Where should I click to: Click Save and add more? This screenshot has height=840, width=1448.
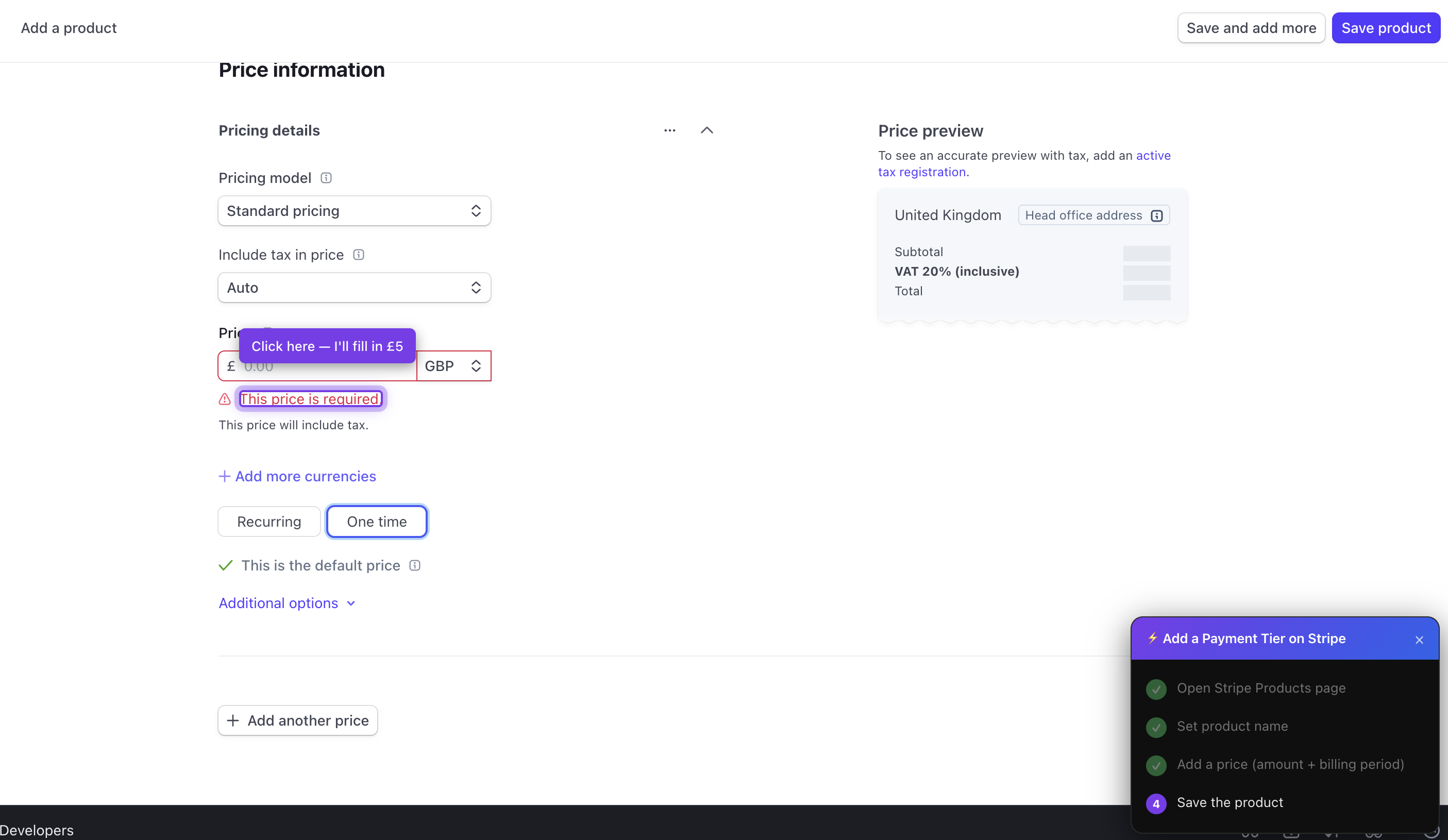pyautogui.click(x=1251, y=28)
